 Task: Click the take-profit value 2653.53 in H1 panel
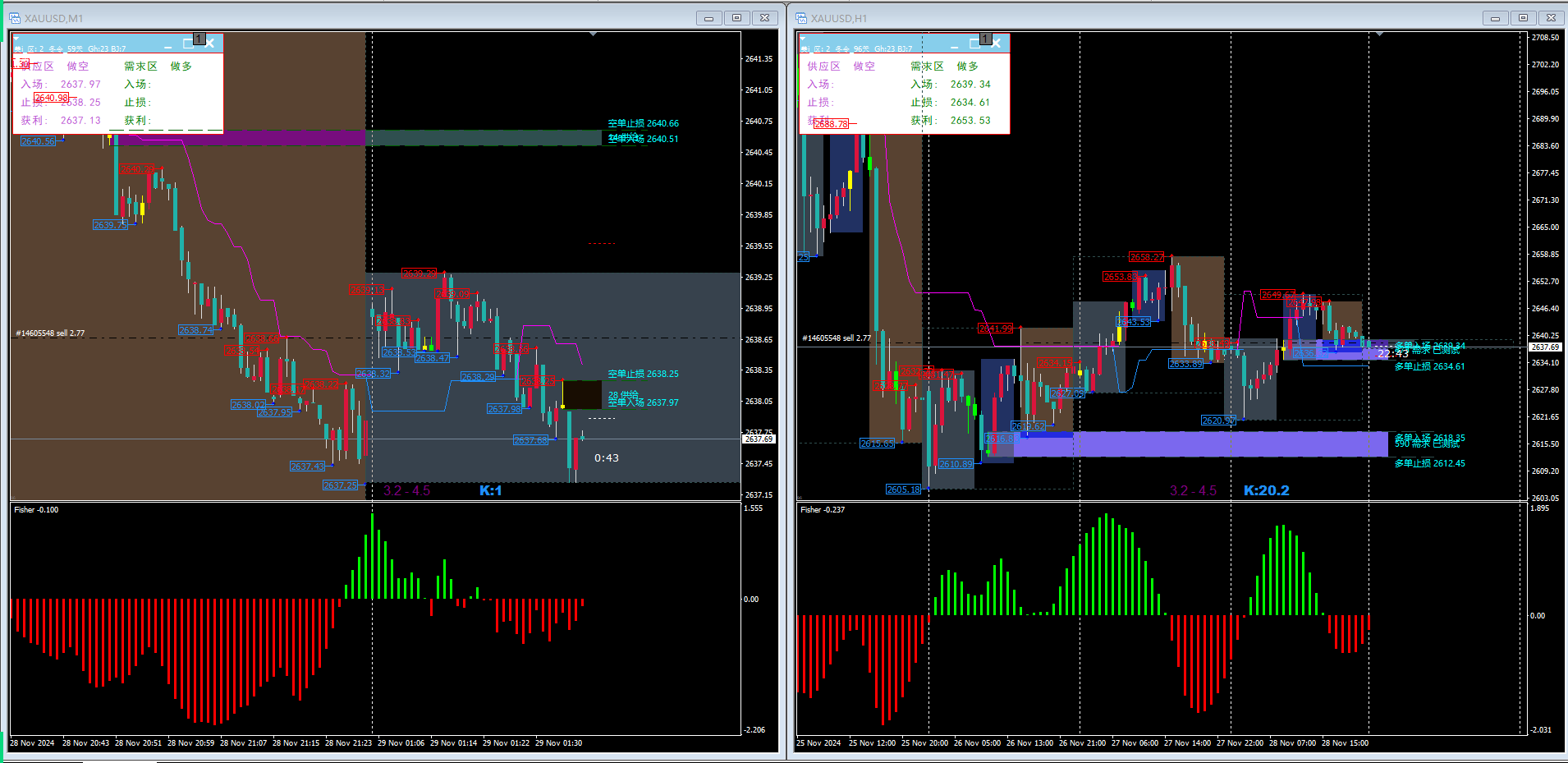click(970, 121)
